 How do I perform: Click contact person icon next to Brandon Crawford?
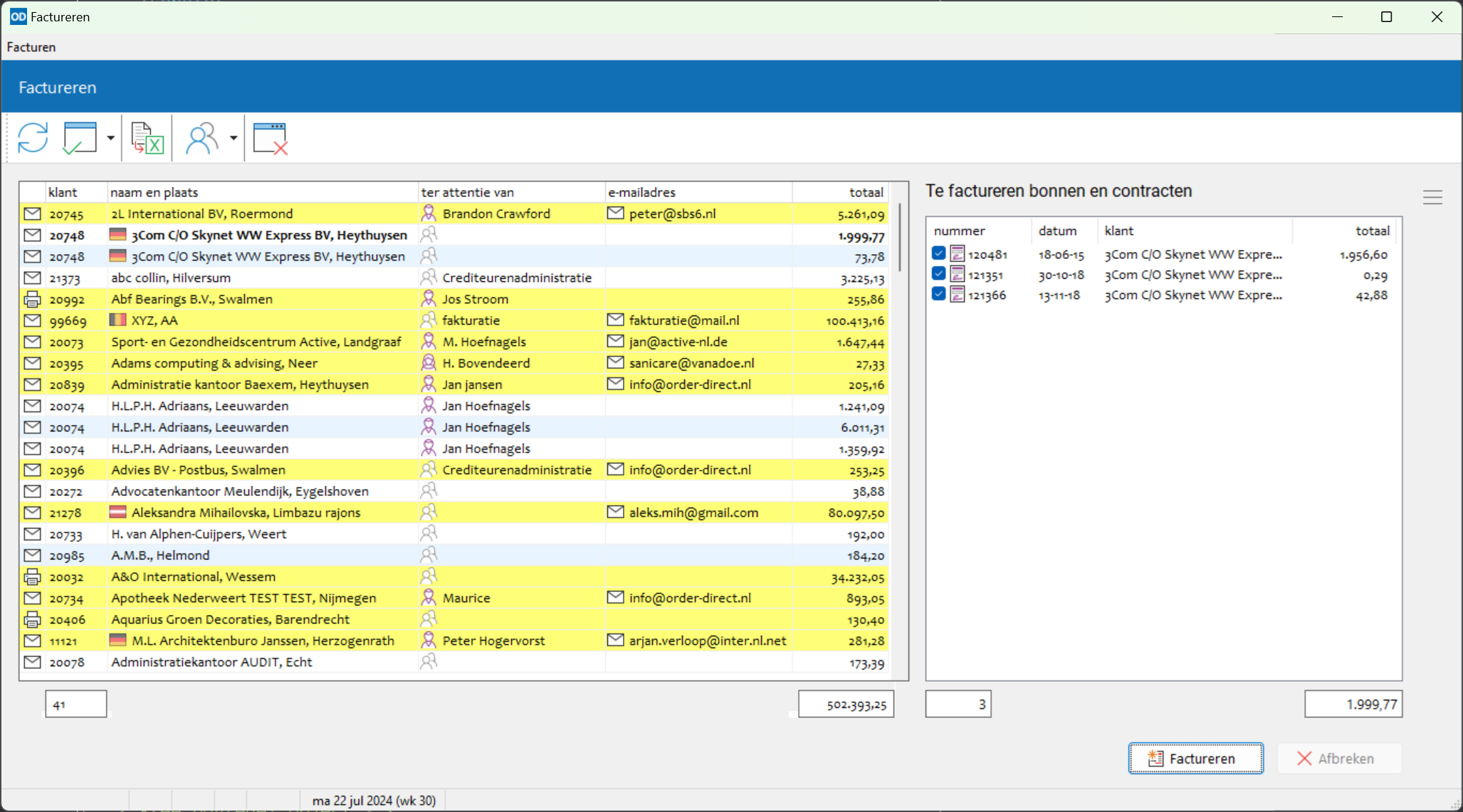(x=429, y=213)
